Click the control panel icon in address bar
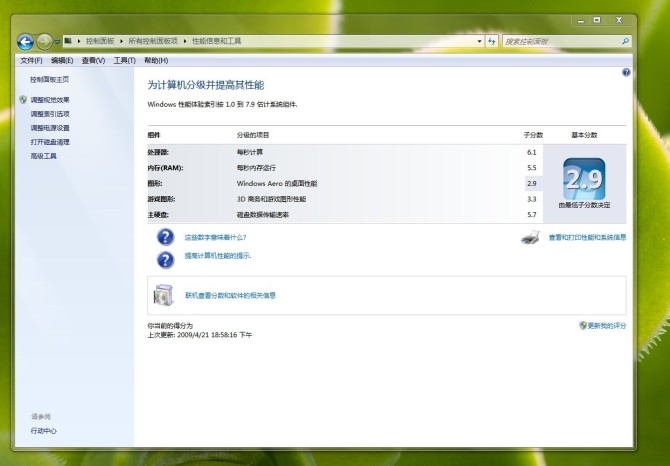 tap(68, 41)
